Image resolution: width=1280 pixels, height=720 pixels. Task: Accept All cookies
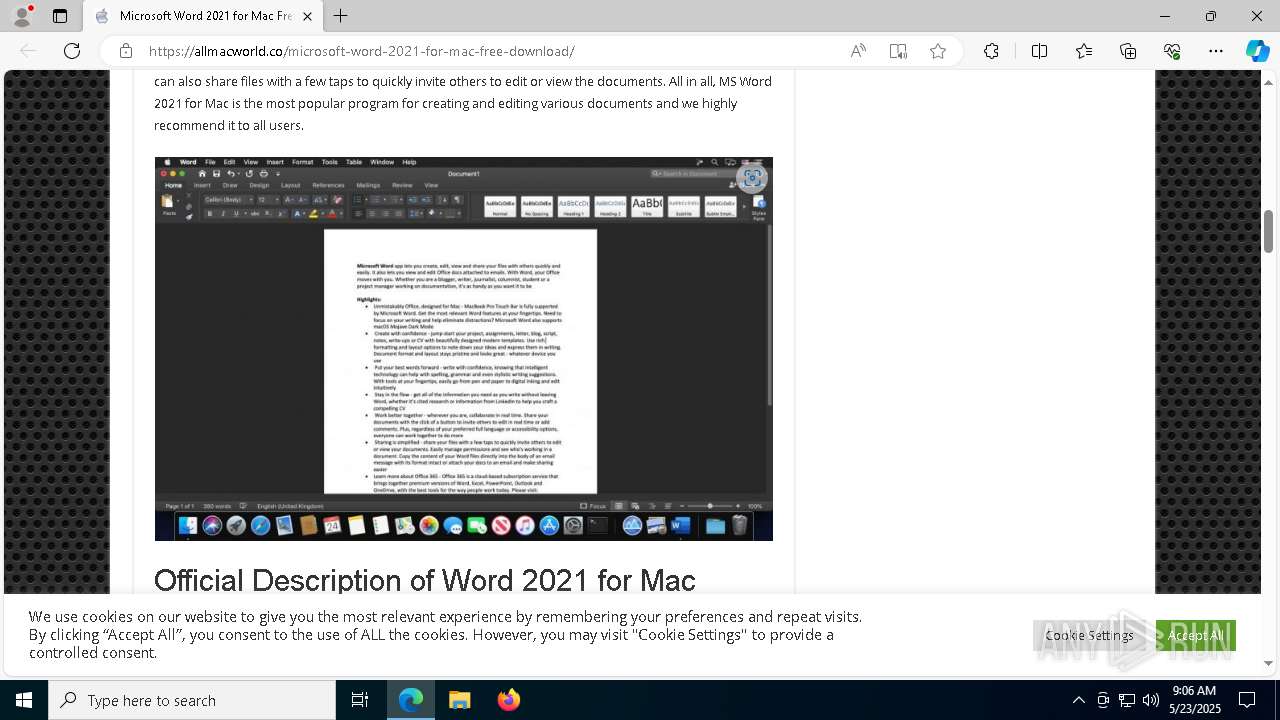point(1196,635)
